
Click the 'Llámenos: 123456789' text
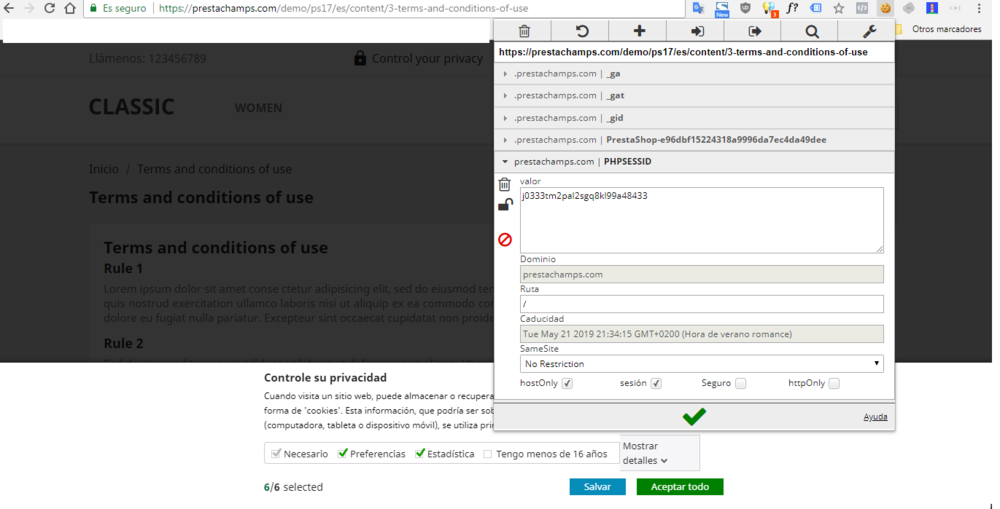click(x=147, y=59)
